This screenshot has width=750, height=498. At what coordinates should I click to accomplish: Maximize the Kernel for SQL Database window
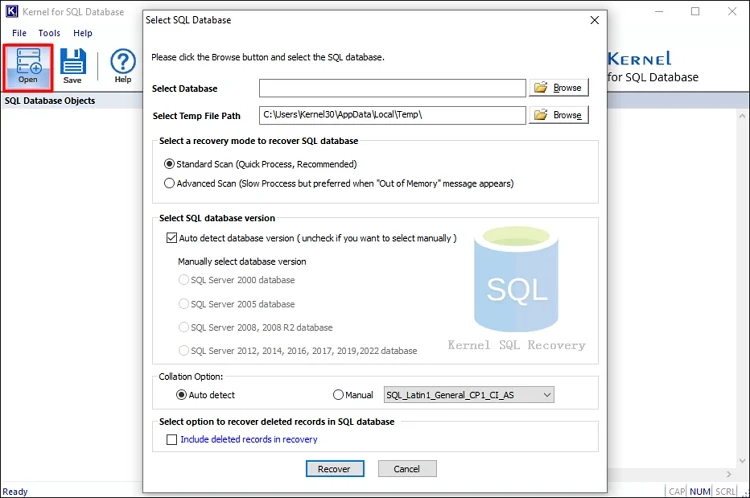coord(695,11)
